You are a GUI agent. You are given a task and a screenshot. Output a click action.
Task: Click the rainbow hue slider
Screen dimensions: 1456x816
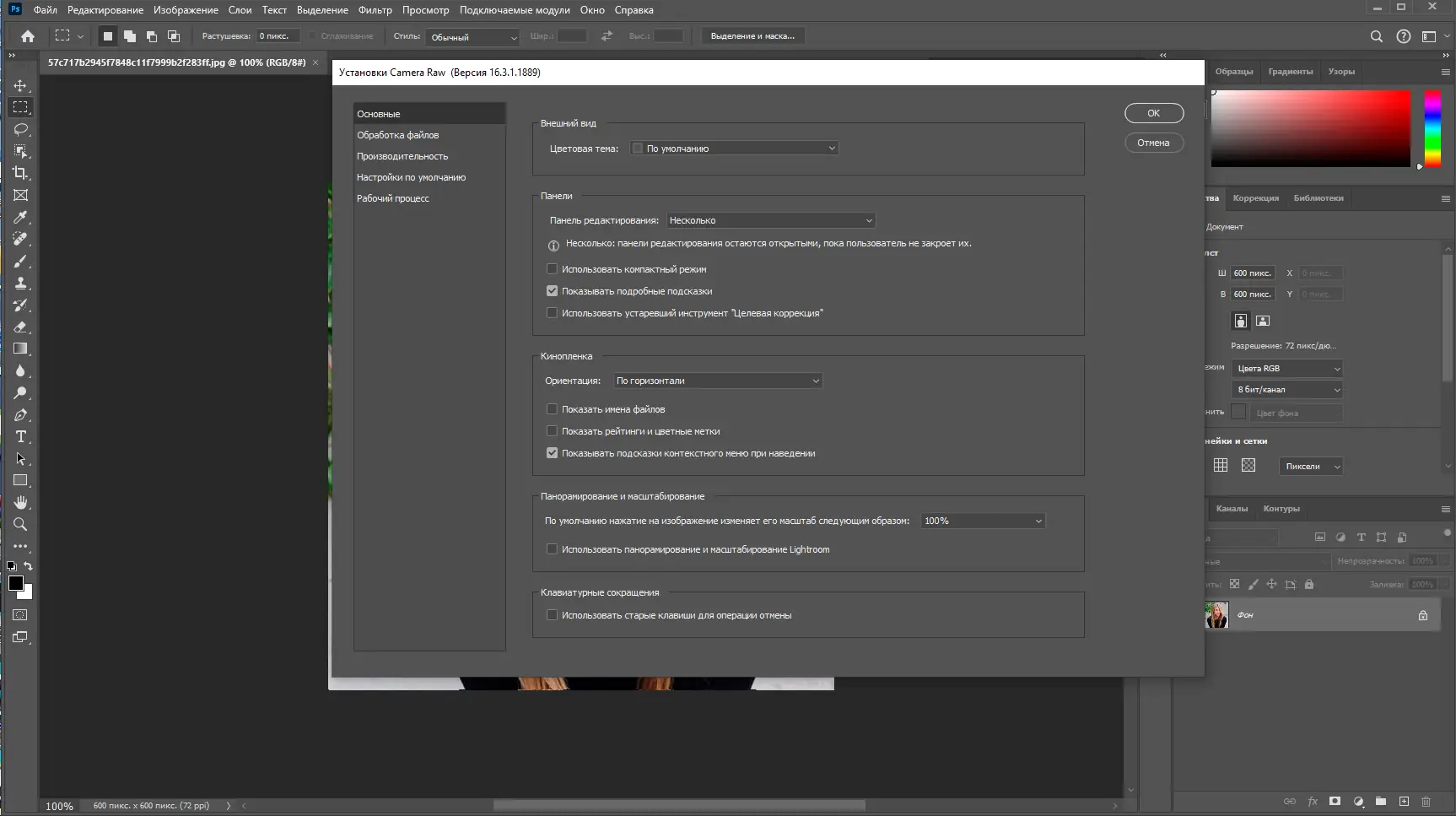pos(1432,128)
